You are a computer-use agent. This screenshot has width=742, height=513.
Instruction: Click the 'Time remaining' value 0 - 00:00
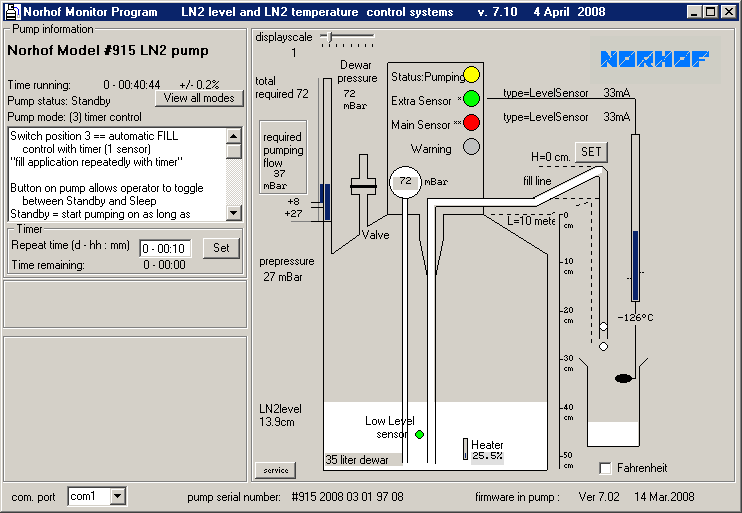point(164,265)
